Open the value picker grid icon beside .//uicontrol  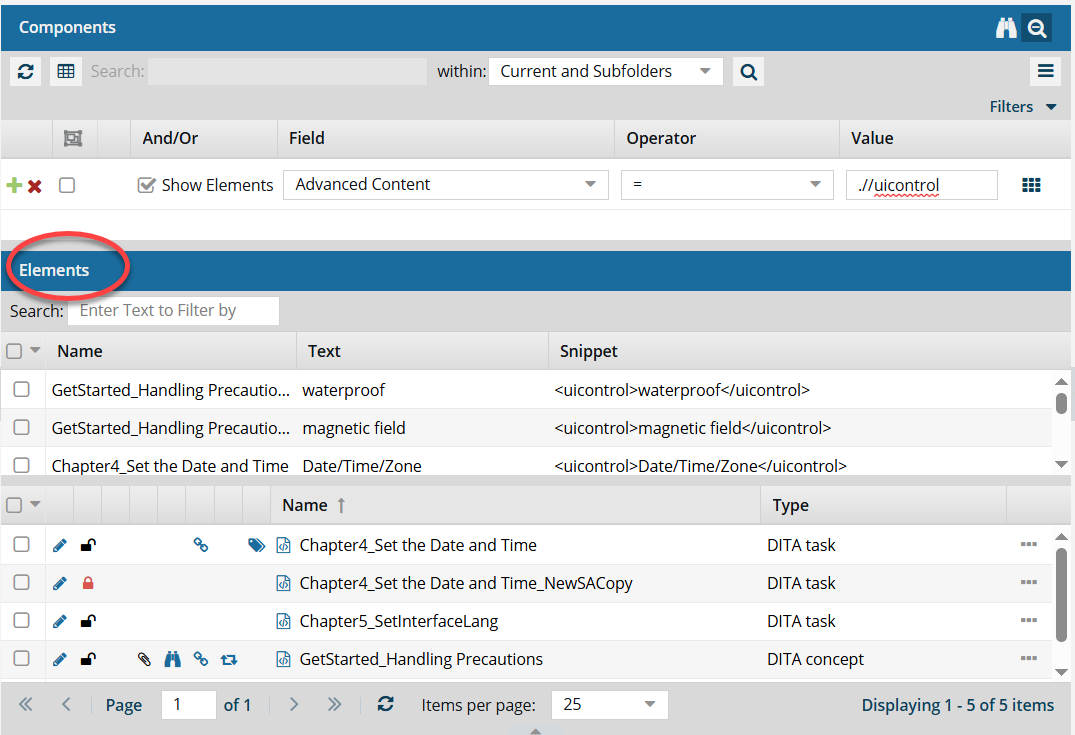pyautogui.click(x=1031, y=185)
